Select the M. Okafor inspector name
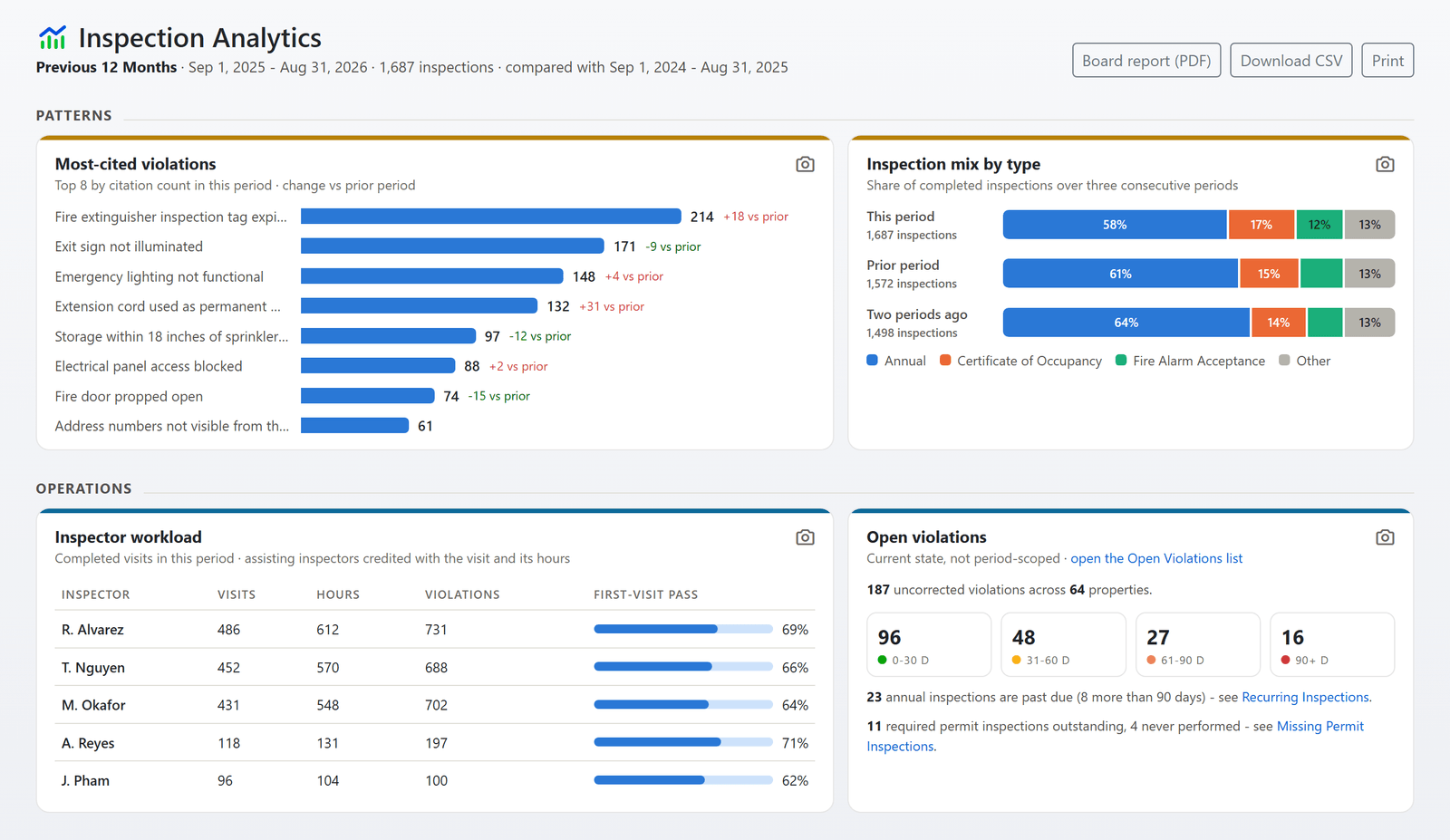Screen dimensions: 1450x840 point(93,705)
